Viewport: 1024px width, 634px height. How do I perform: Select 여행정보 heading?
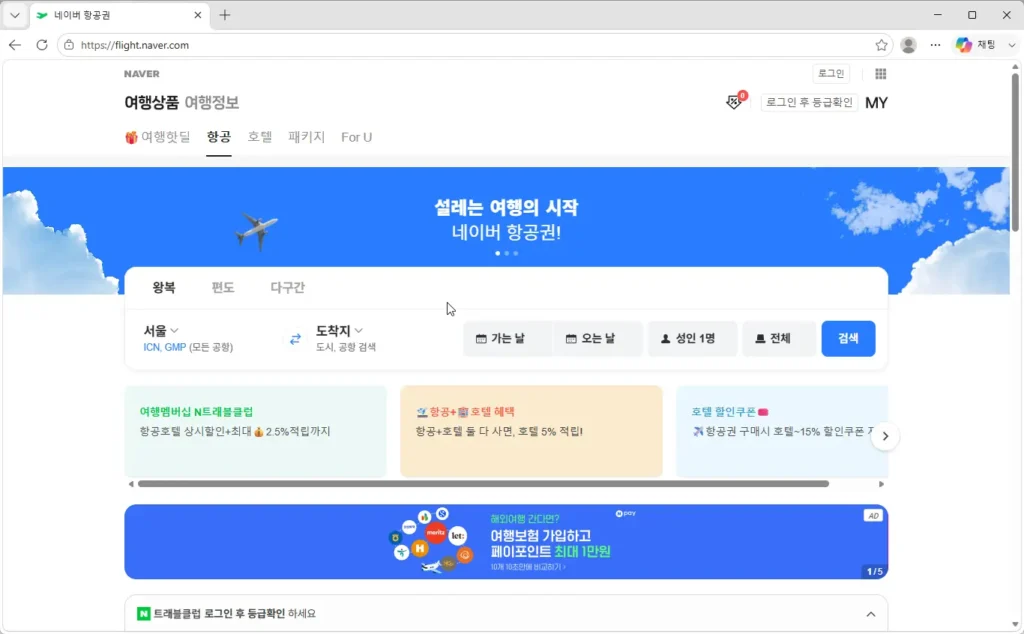tap(212, 103)
